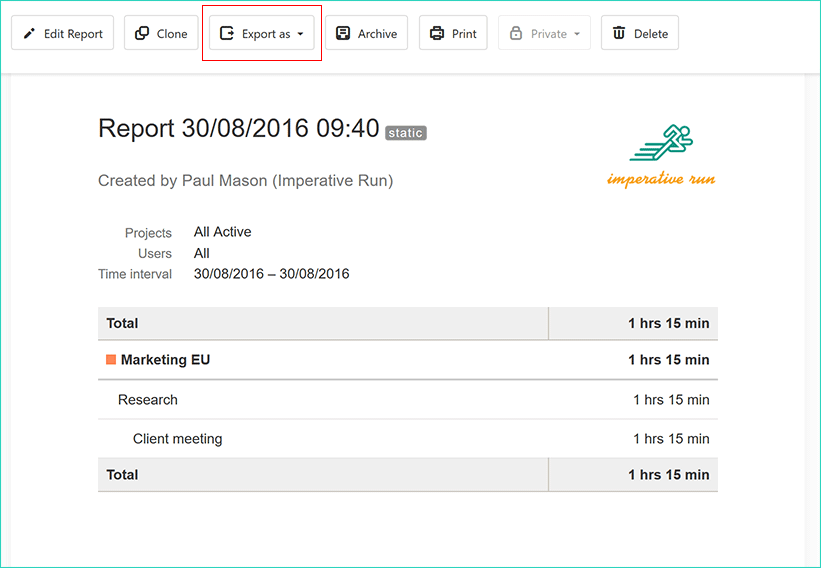821x568 pixels.
Task: Select the Research row
Action: pyautogui.click(x=408, y=399)
